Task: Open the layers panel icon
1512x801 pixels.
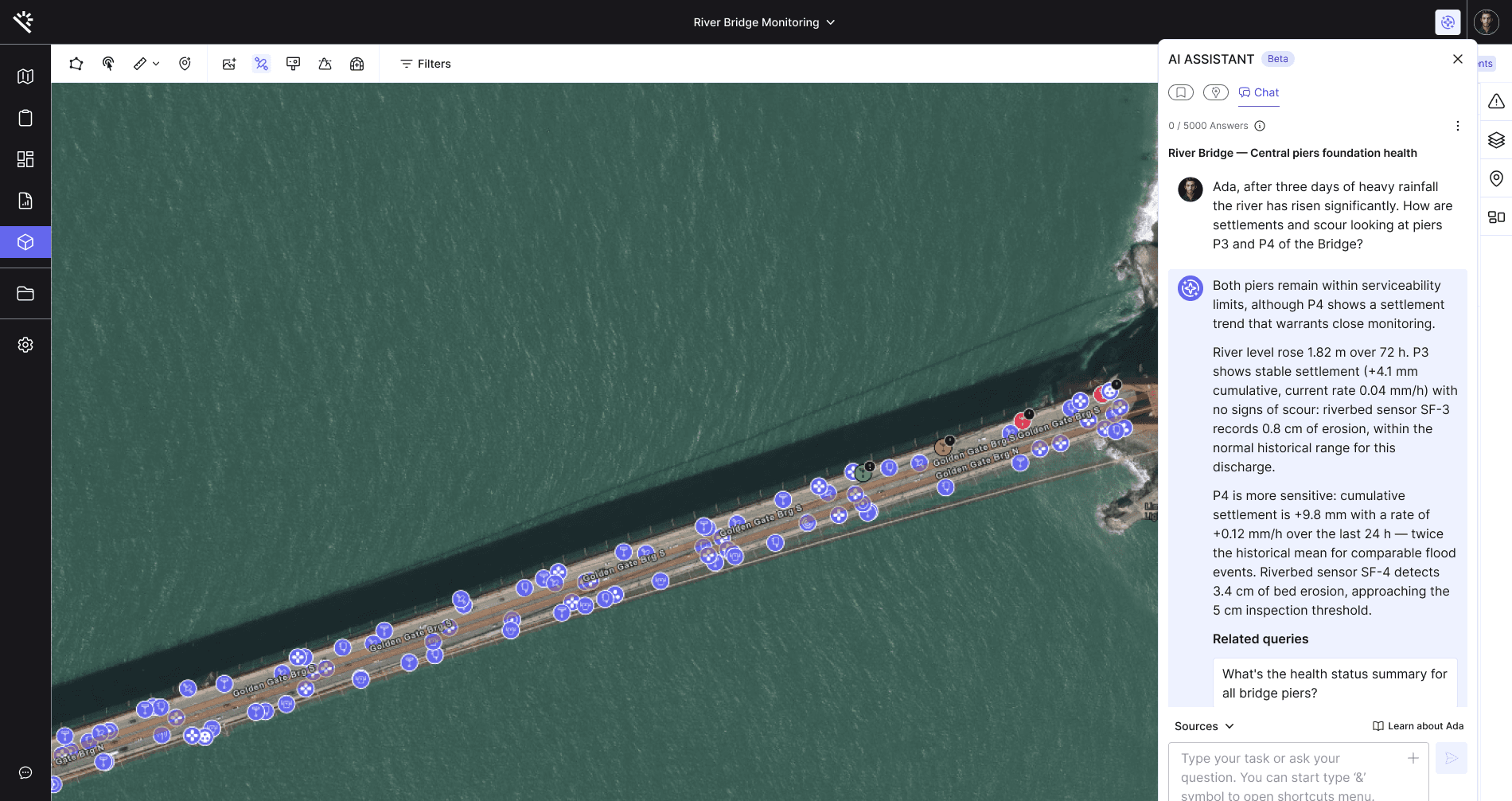Action: pyautogui.click(x=1496, y=140)
